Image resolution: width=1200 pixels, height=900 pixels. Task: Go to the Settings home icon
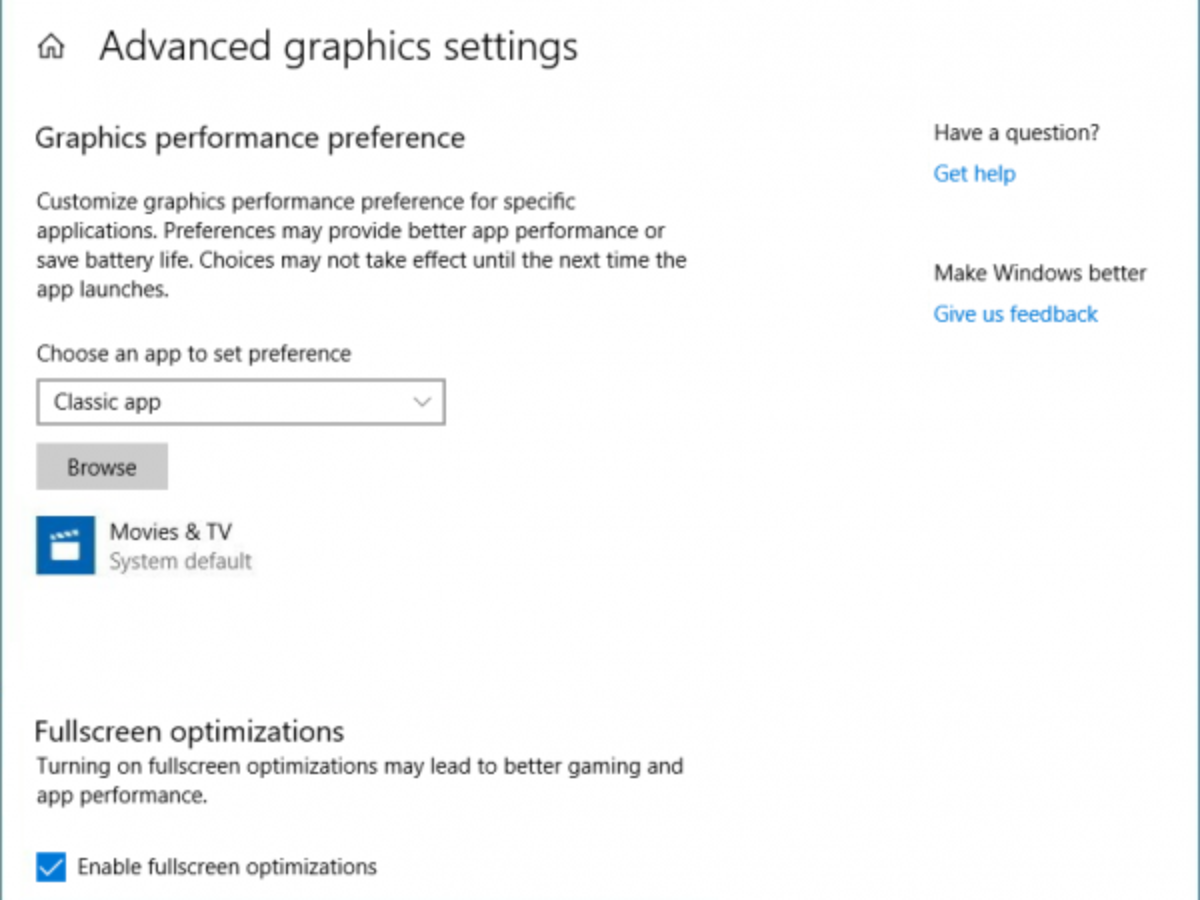[x=51, y=47]
